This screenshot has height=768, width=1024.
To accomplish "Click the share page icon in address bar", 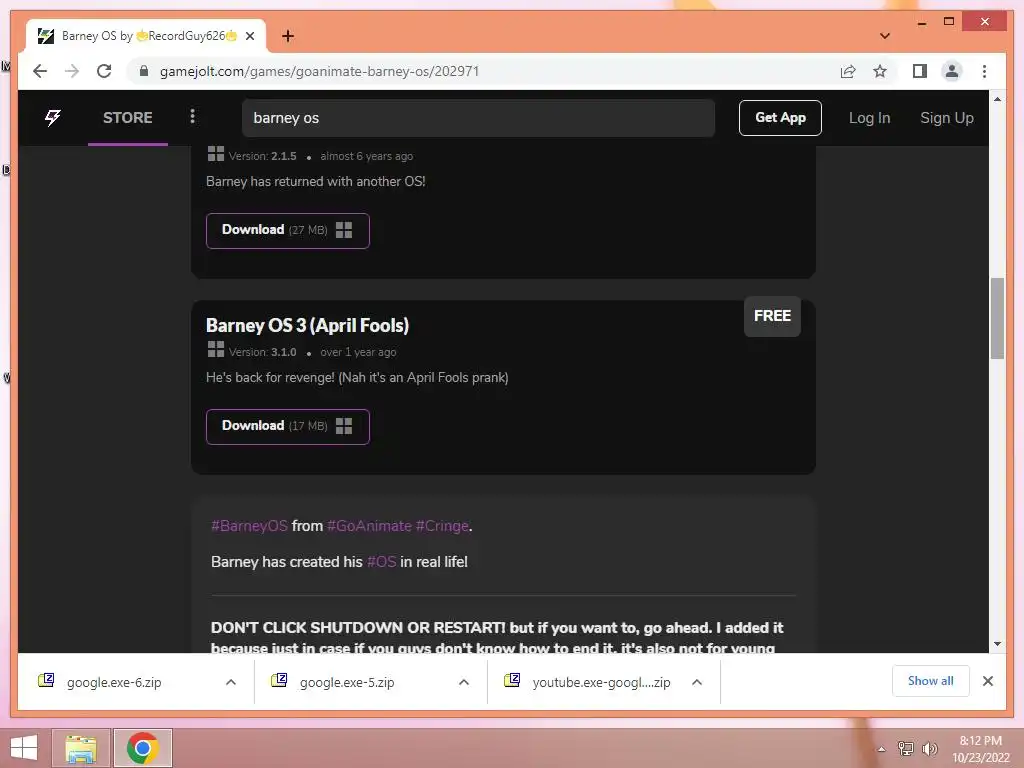I will pos(848,71).
